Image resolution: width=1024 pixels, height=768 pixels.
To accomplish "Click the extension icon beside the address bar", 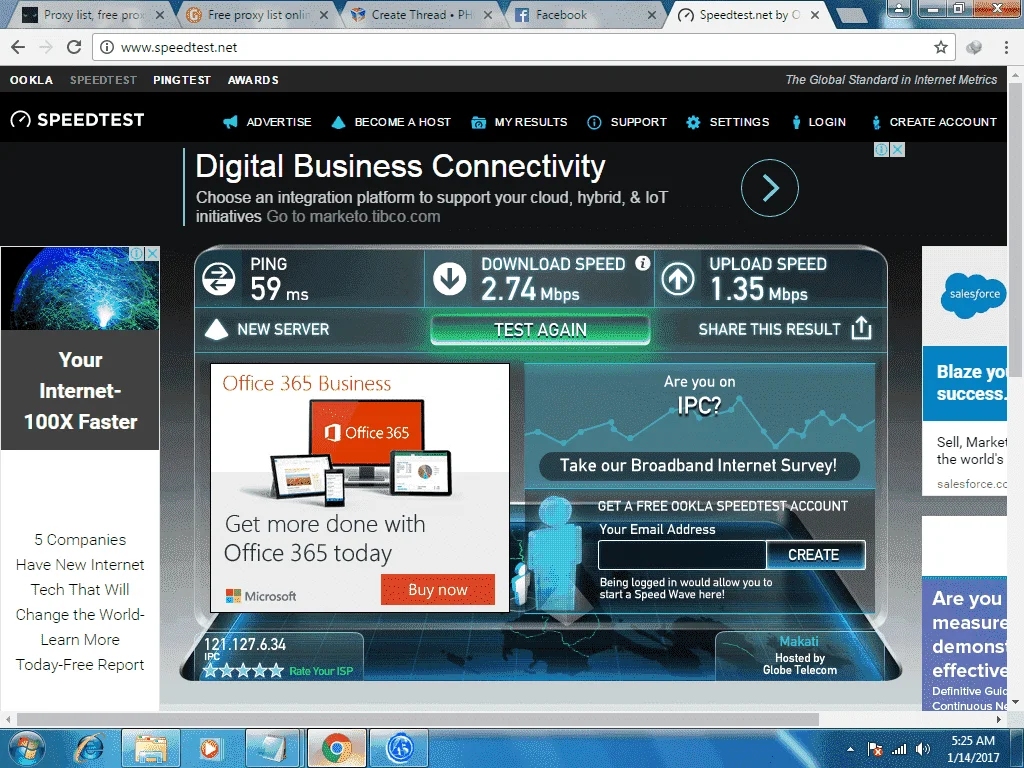I will coord(974,47).
